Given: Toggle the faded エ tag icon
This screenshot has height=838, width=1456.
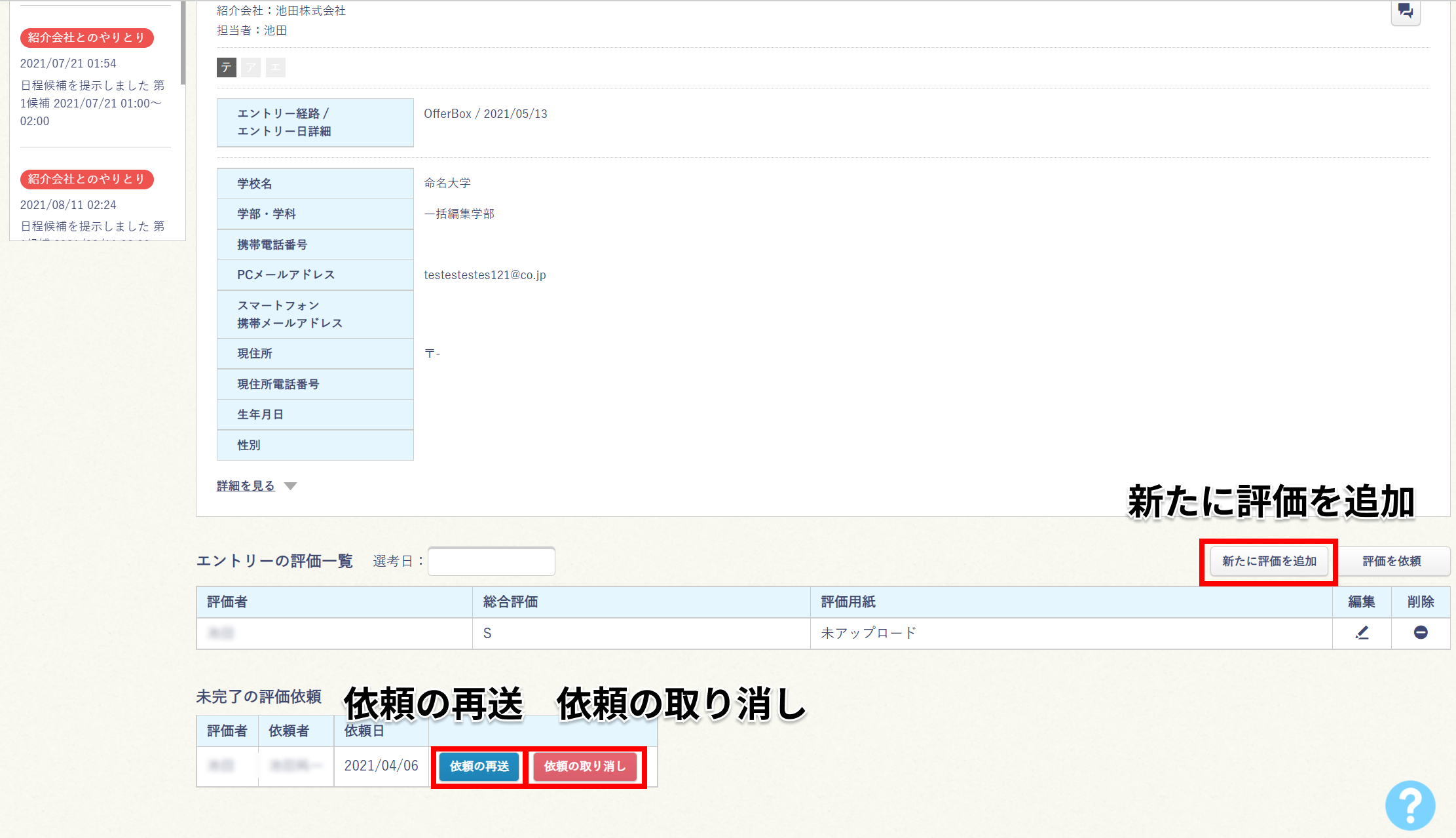Looking at the screenshot, I should (x=276, y=67).
